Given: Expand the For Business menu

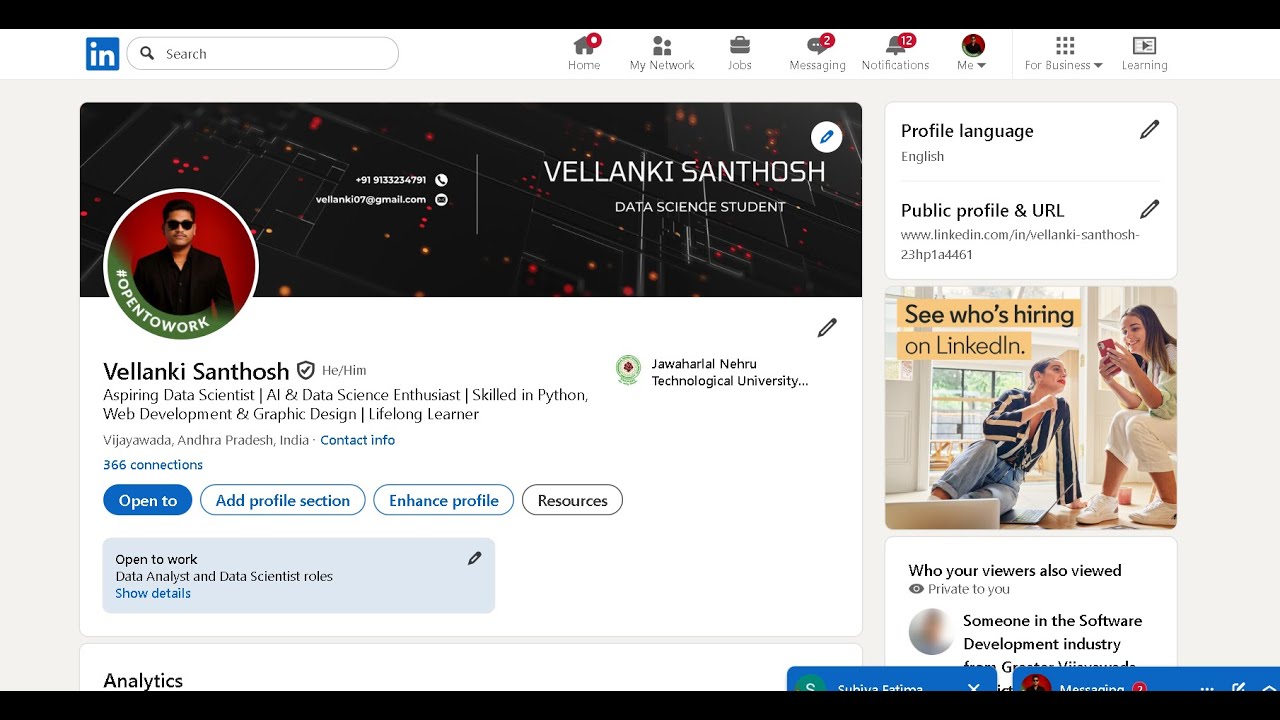Looking at the screenshot, I should tap(1064, 54).
